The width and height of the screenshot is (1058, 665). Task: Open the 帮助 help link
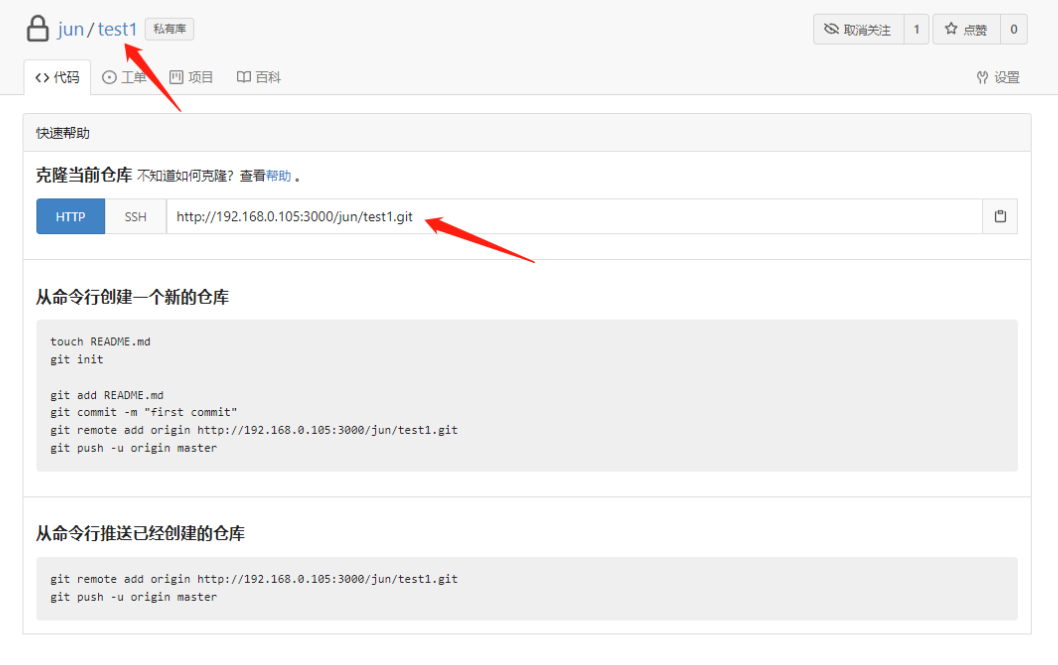pos(278,176)
